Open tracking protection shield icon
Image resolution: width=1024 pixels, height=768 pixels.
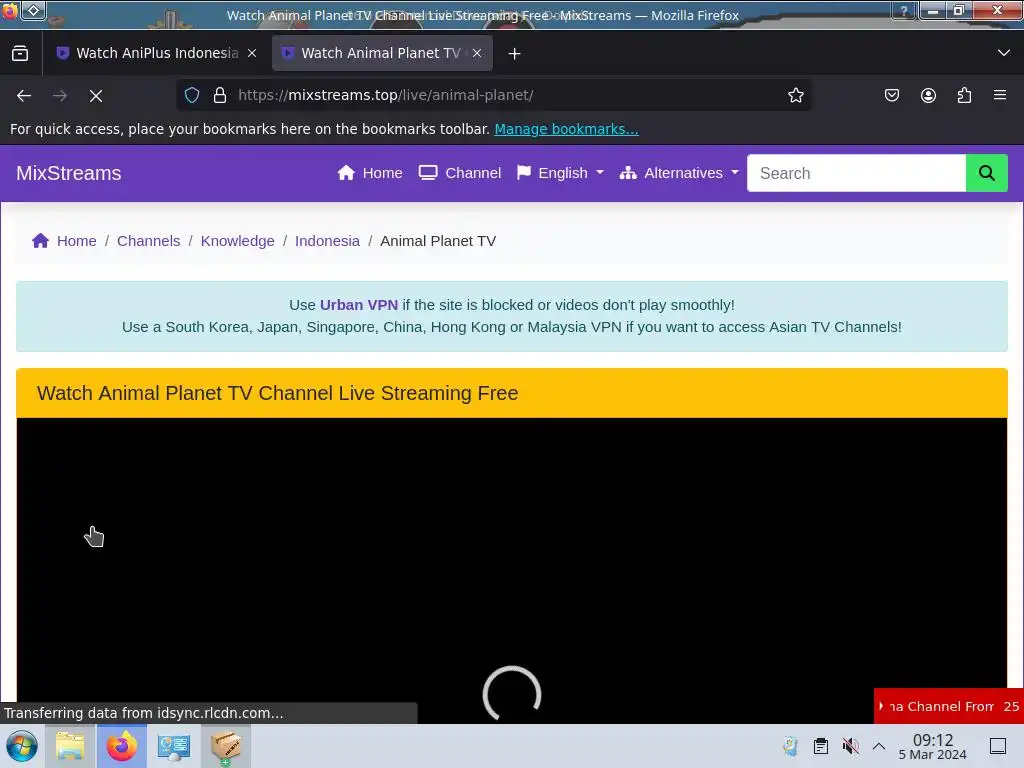(x=192, y=95)
